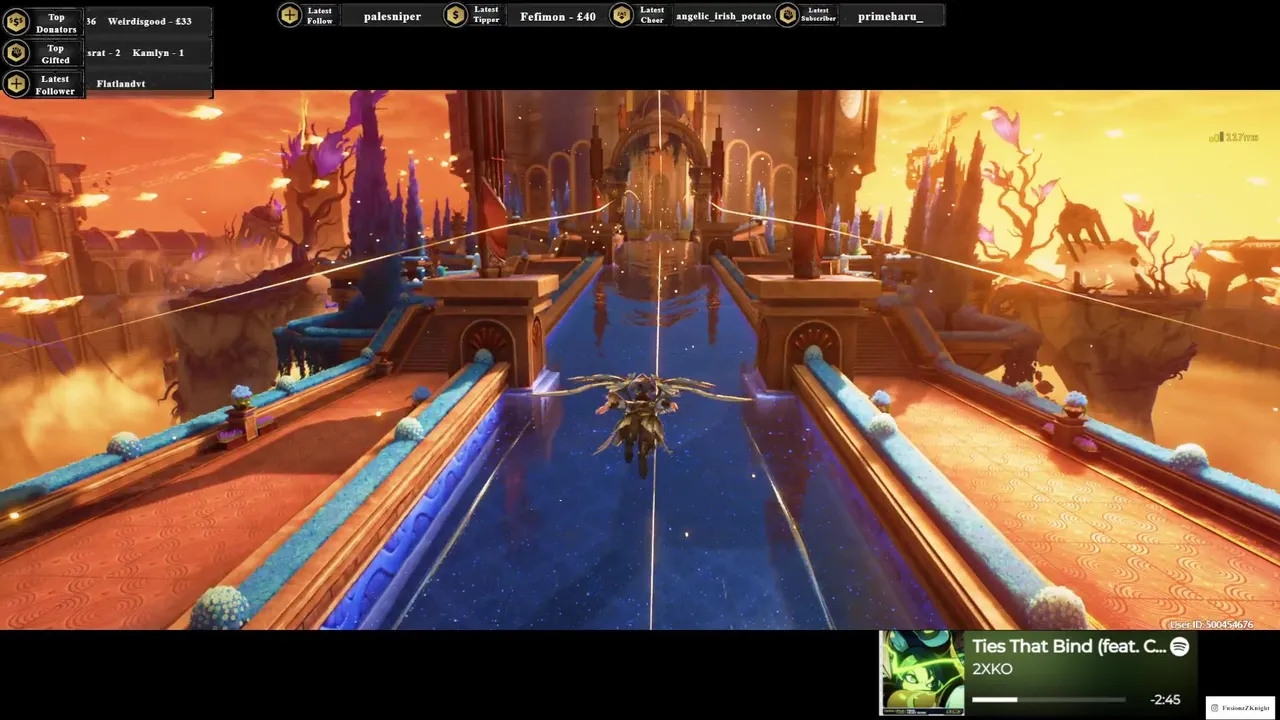This screenshot has height=720, width=1280.
Task: Select the Latest Follow label
Action: 320,15
